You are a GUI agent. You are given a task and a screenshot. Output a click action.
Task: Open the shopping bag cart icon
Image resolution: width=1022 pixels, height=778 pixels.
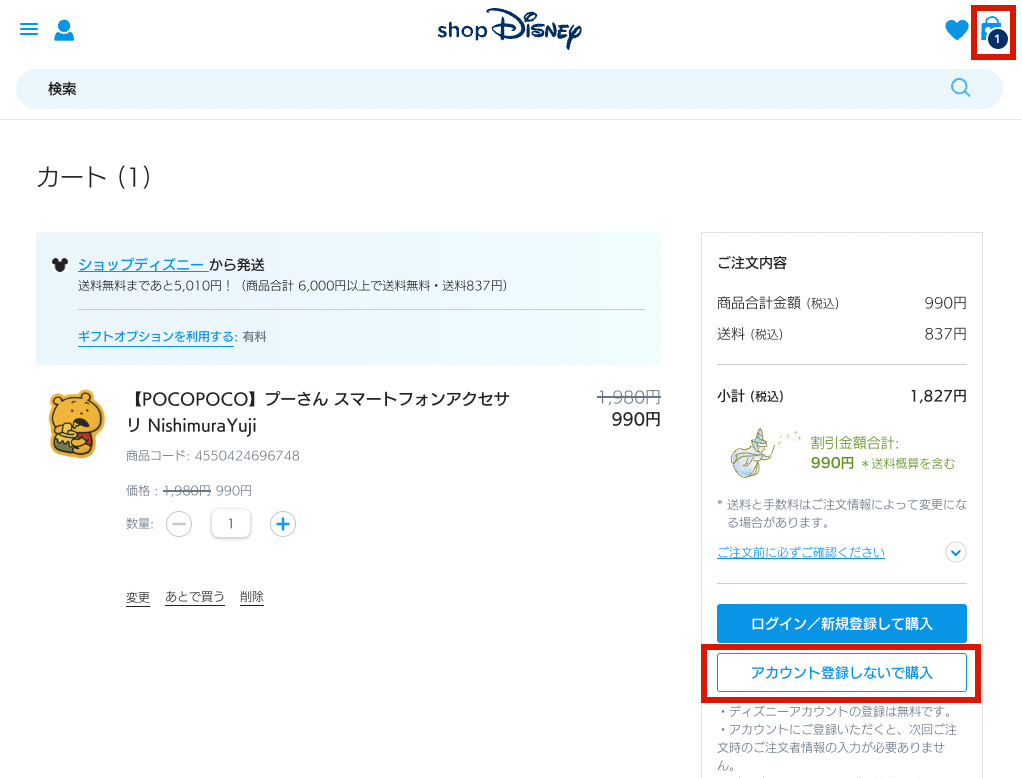[992, 31]
